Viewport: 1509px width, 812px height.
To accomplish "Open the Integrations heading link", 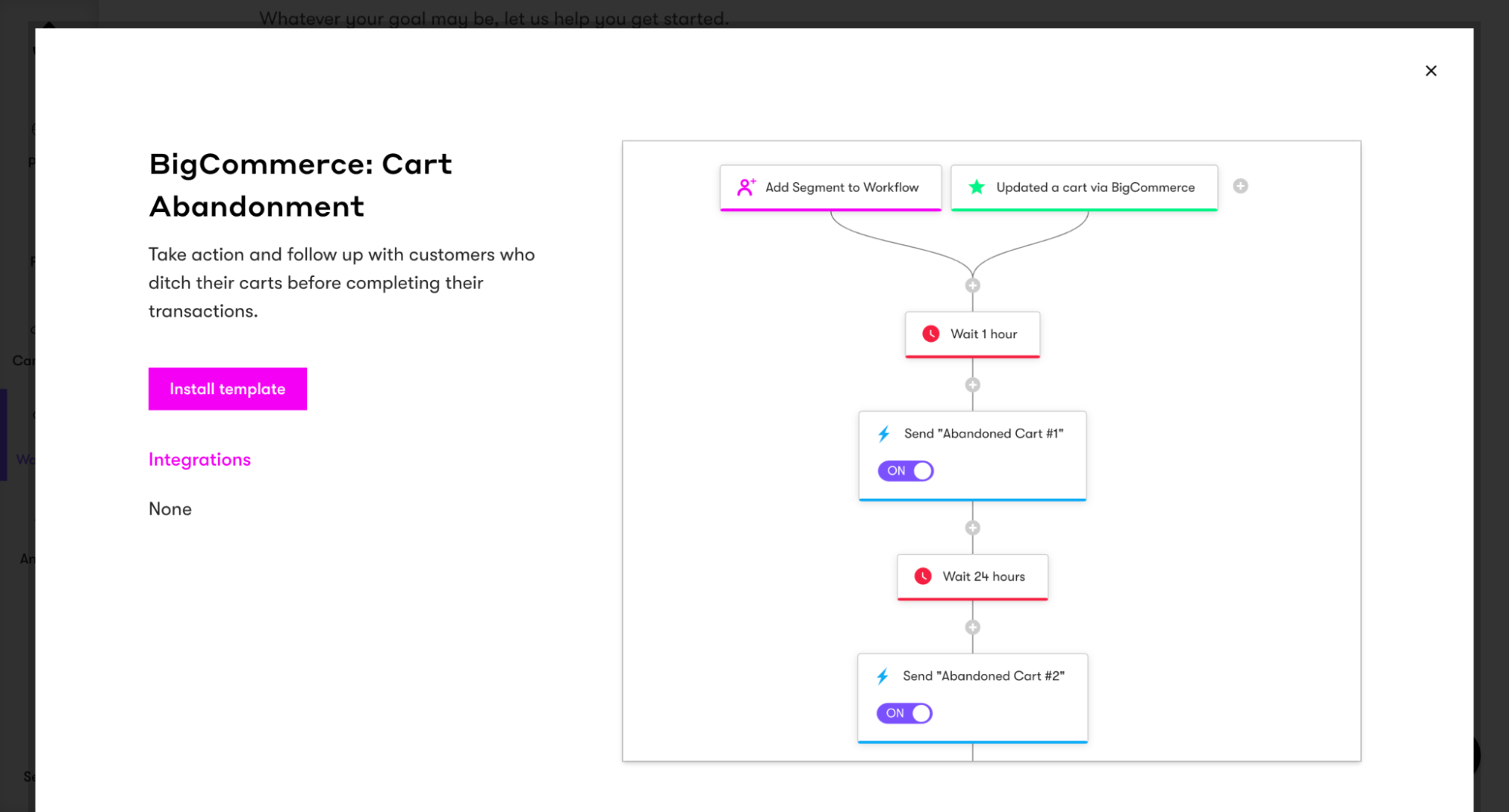I will pos(199,460).
